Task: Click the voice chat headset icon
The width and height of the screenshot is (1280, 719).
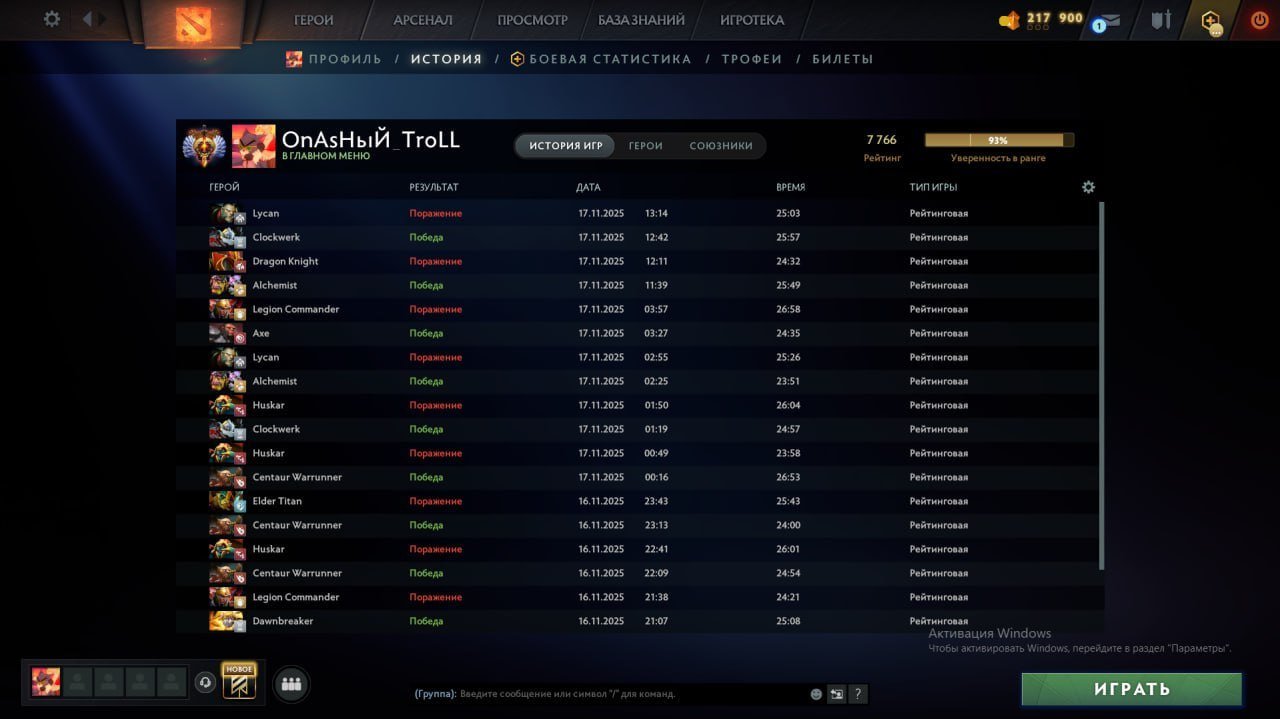Action: tap(205, 683)
